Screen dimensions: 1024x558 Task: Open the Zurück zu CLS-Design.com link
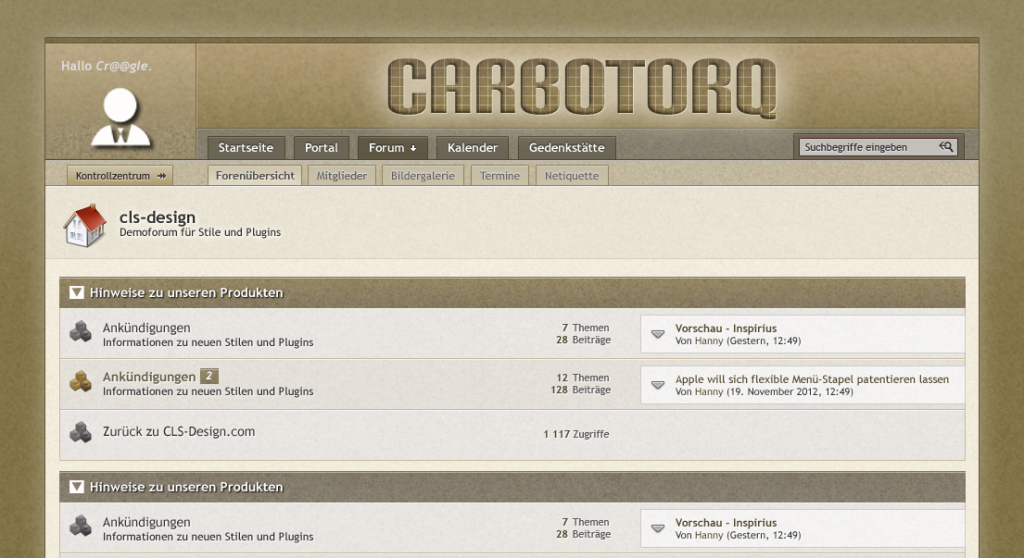click(179, 432)
